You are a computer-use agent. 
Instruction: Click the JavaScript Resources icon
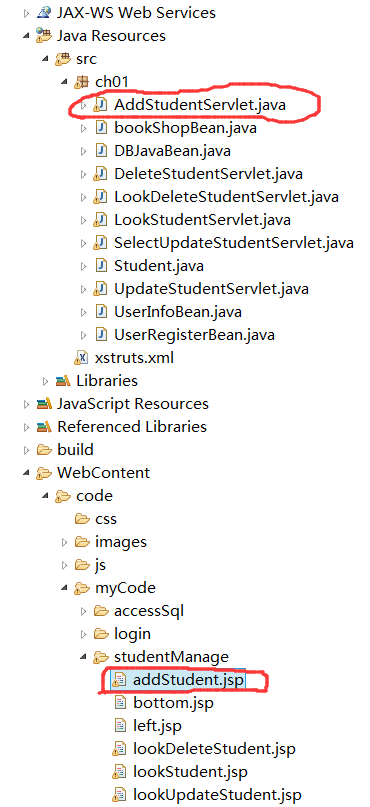44,404
